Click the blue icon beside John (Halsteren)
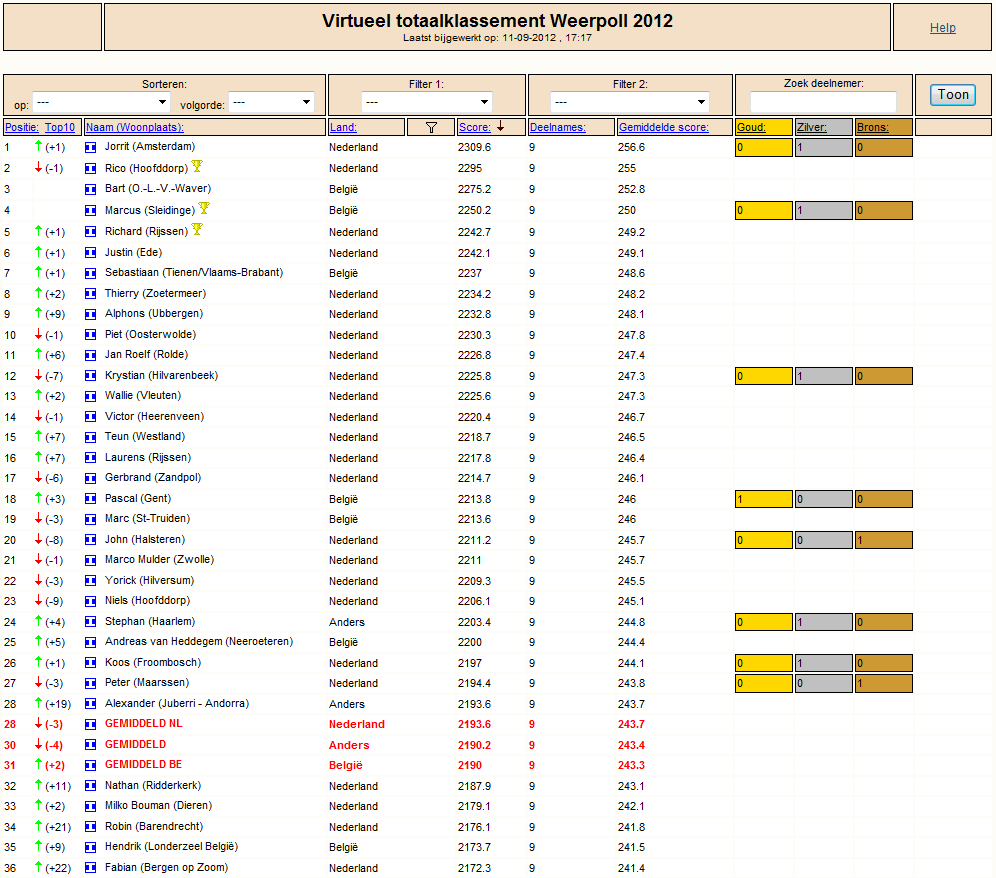996x878 pixels. [91, 540]
